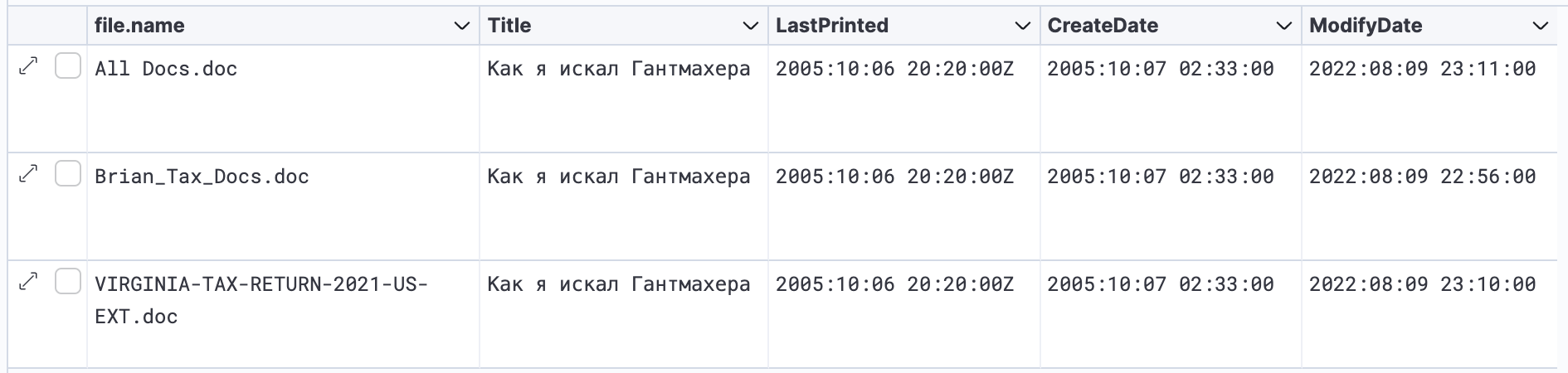Open the LastPrinted column dropdown chevron

1023,27
